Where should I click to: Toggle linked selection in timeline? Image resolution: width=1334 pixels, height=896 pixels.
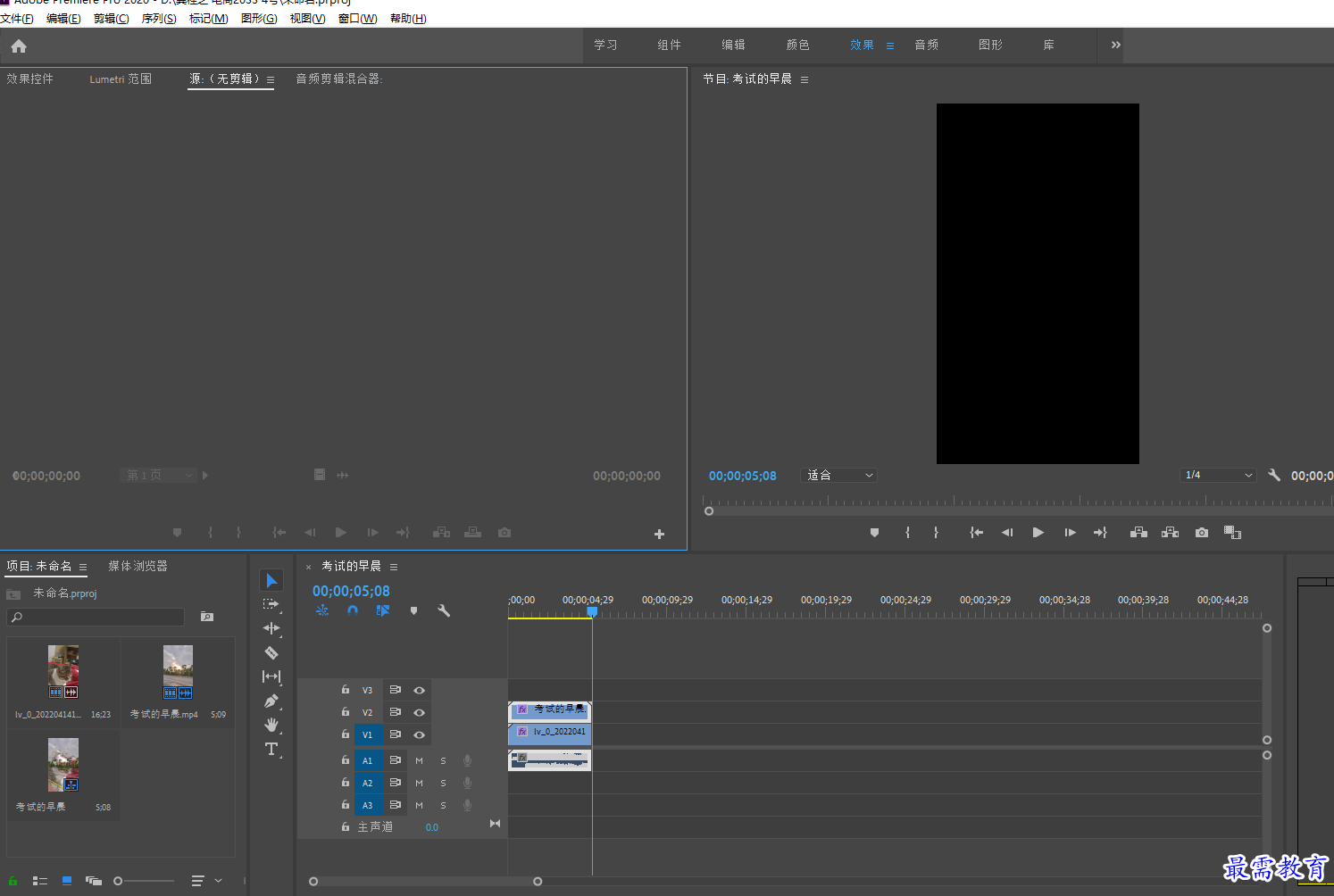[x=383, y=610]
